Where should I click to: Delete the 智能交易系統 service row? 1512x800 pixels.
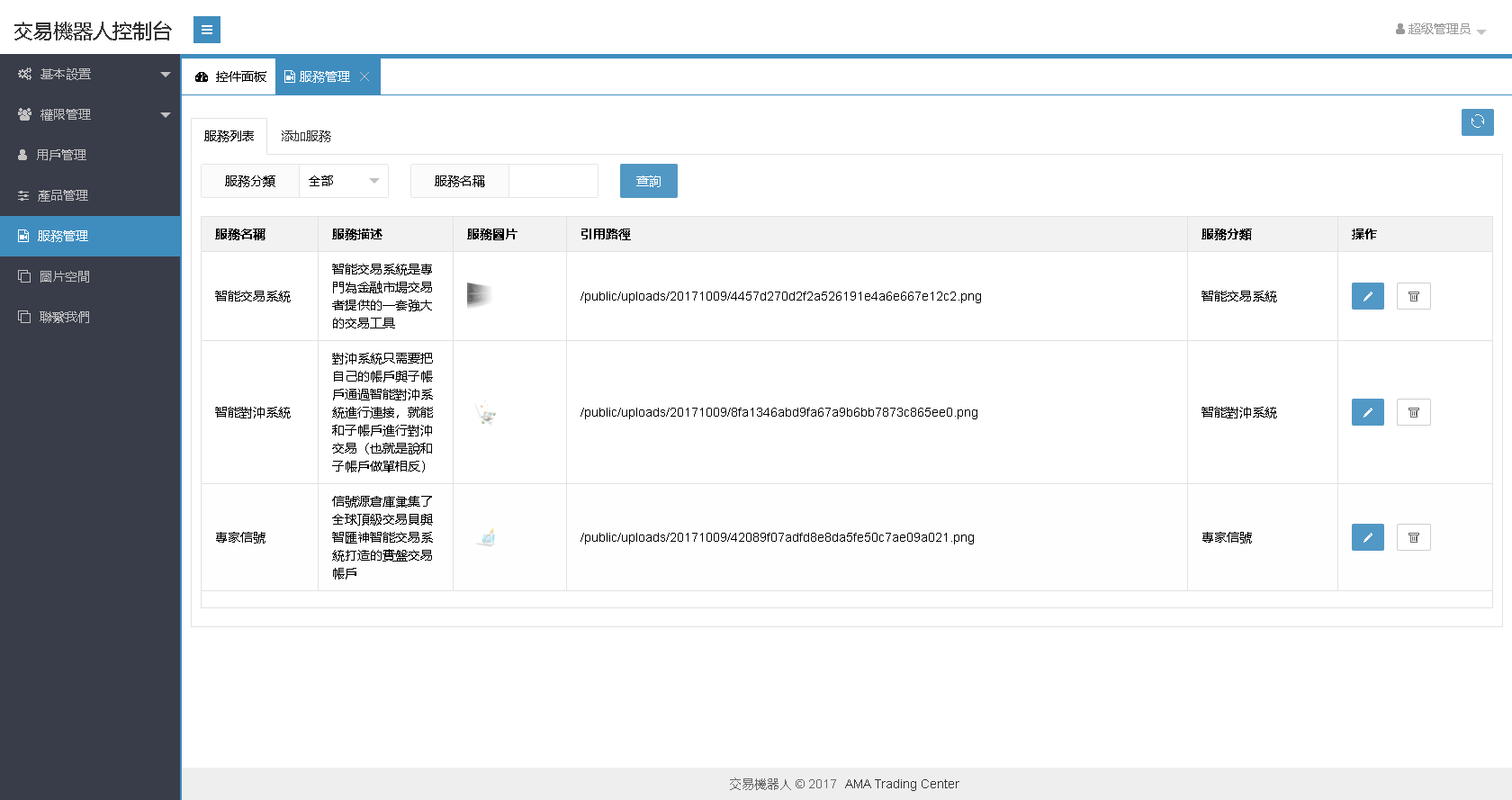pos(1413,296)
